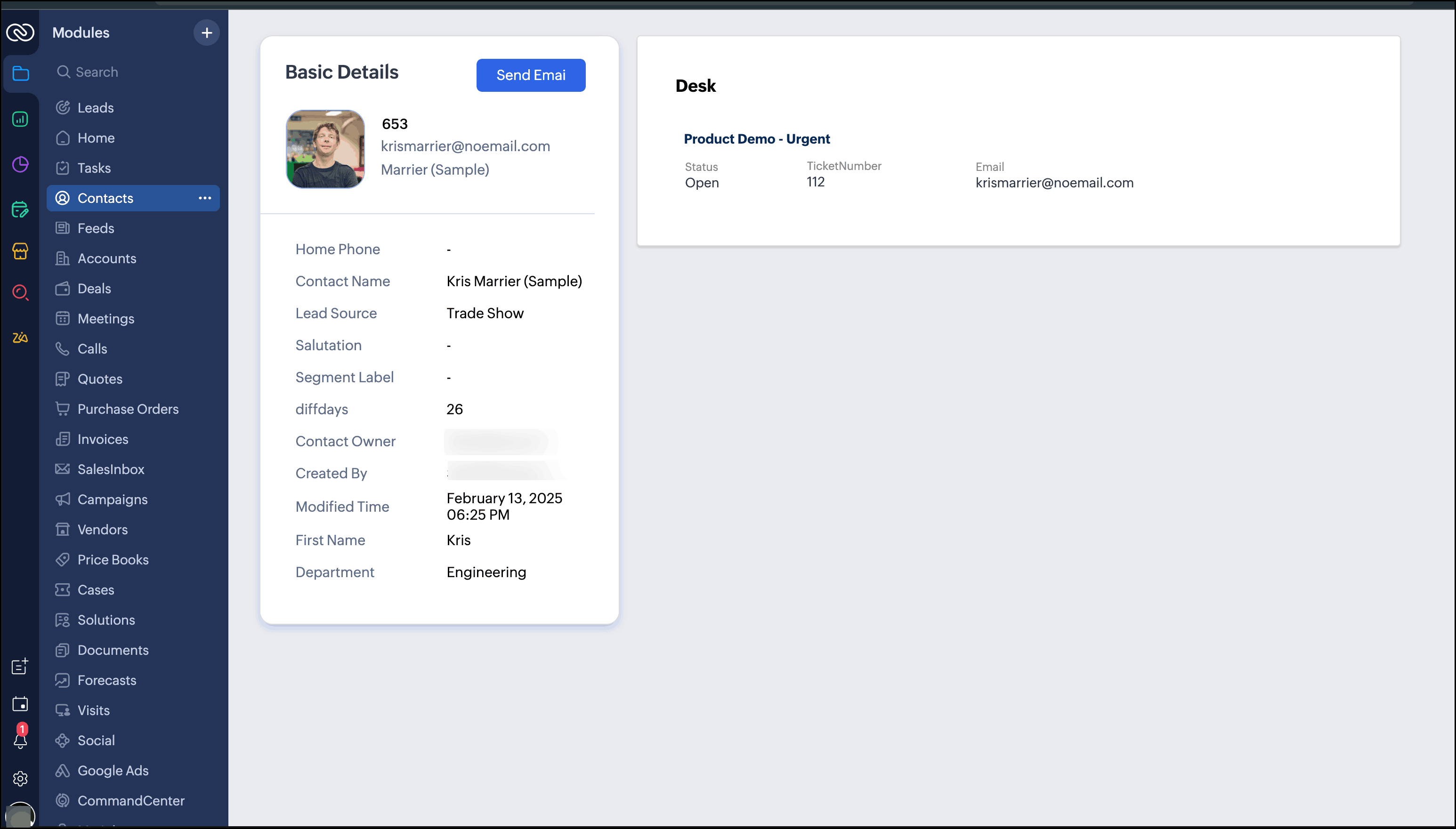Viewport: 1456px width, 829px height.
Task: Click the Send Email button
Action: click(x=530, y=75)
